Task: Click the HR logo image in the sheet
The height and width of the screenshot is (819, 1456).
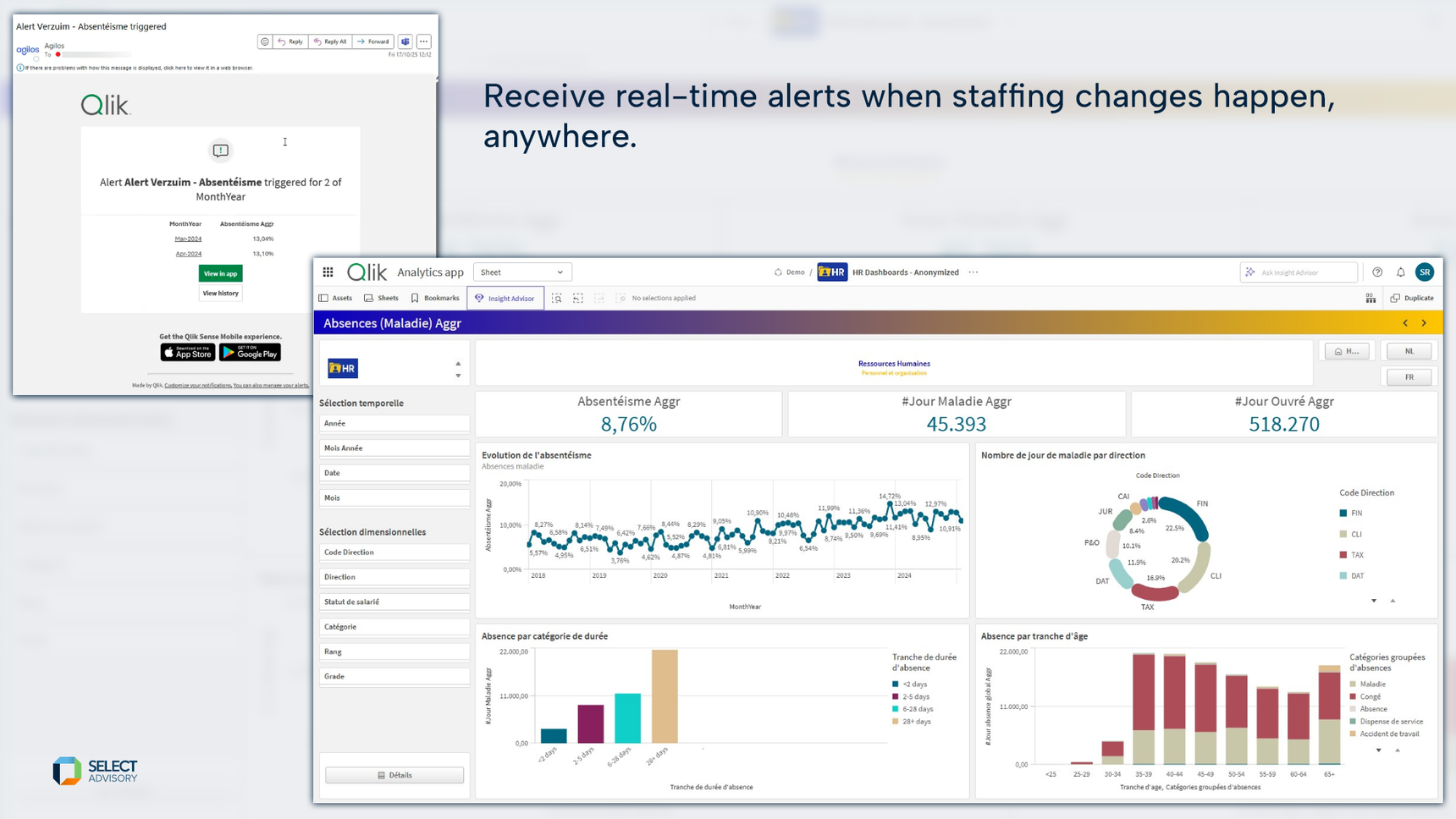Action: click(343, 368)
